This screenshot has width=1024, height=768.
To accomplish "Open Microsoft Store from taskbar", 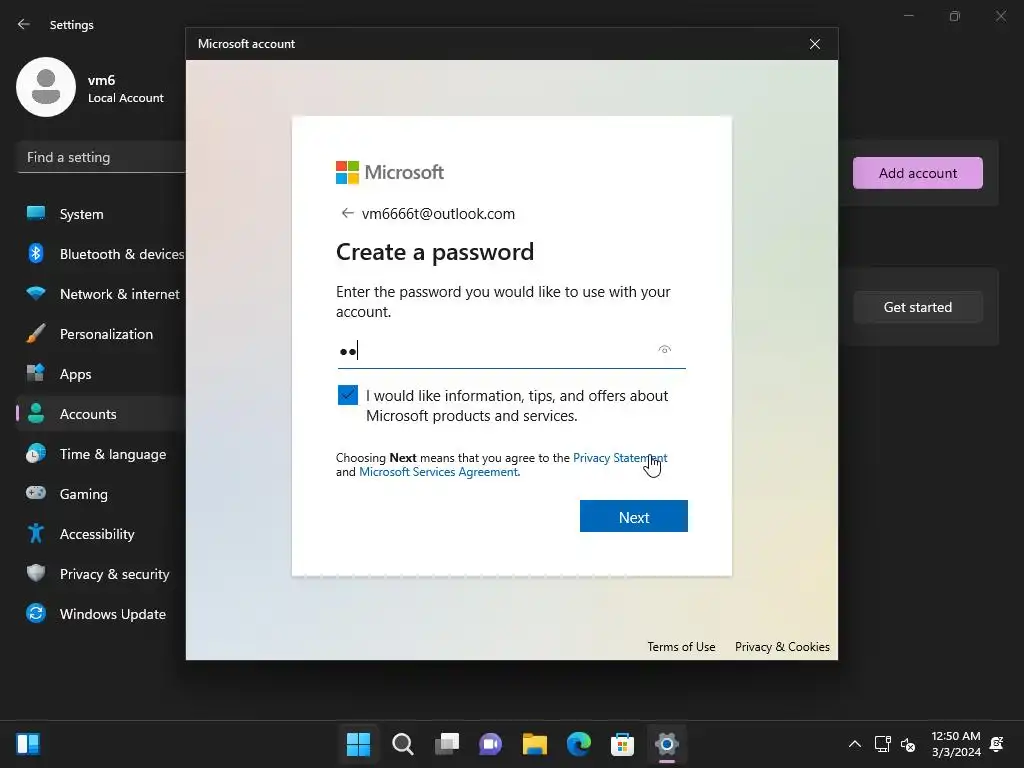I will (622, 744).
